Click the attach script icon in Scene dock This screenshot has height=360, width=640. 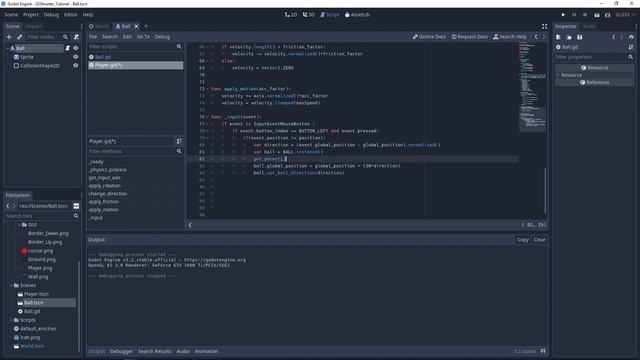pos(76,37)
